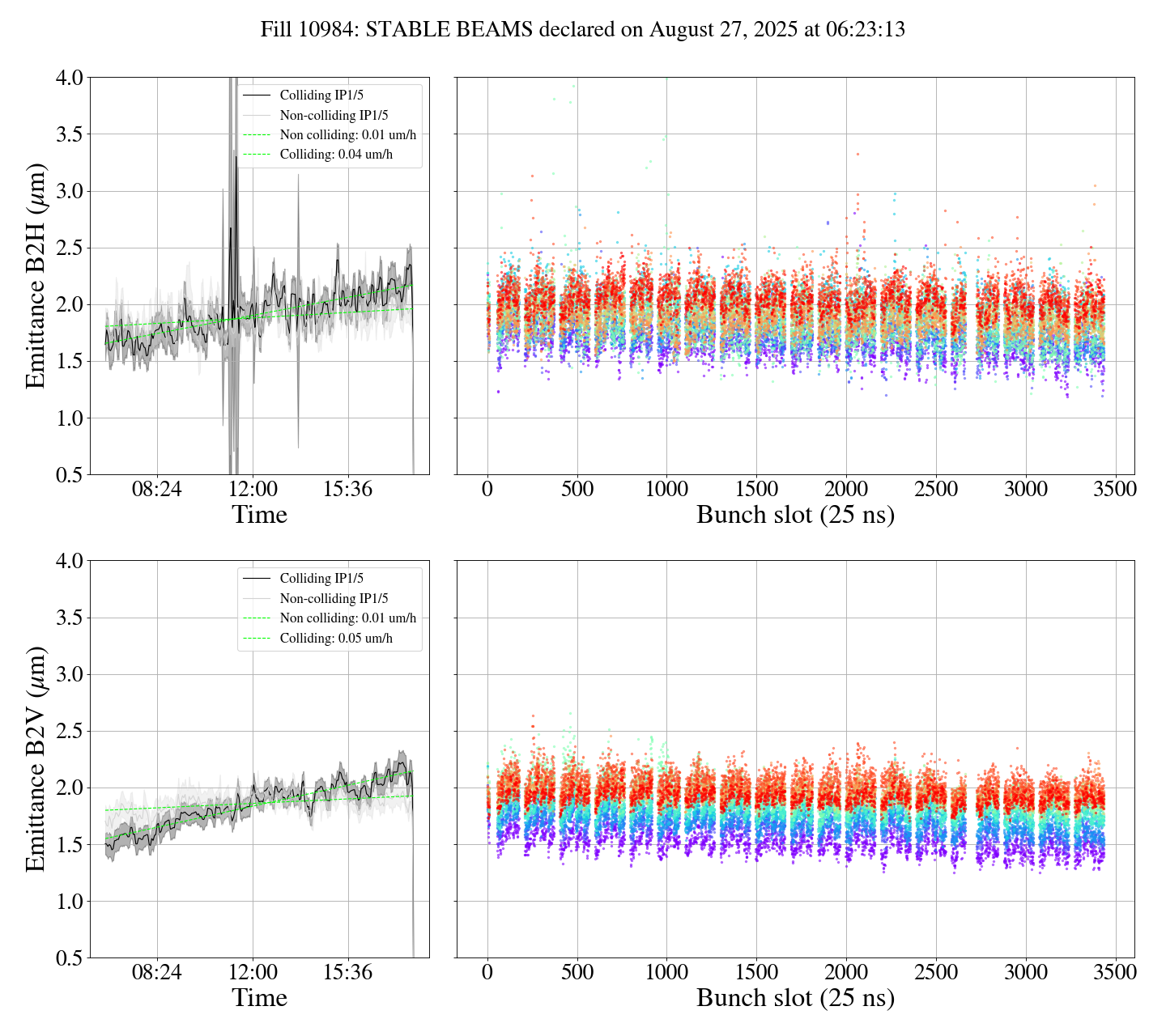Select "Non-colliding IP1/5" in the B2V legend
The width and height of the screenshot is (1166, 1036).
(x=334, y=599)
